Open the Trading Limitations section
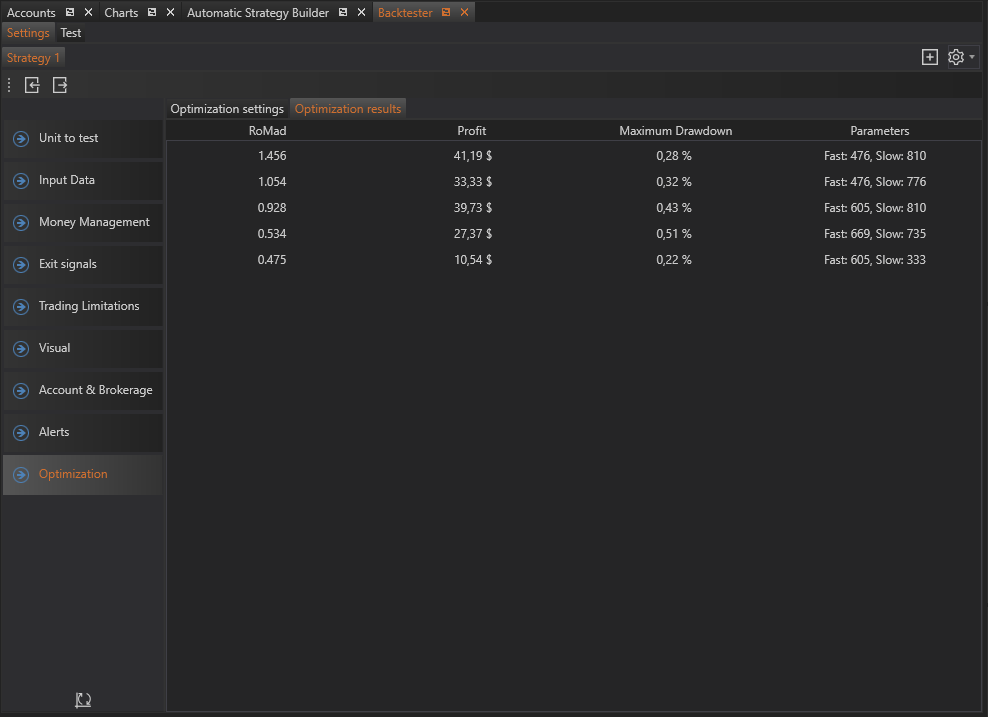The image size is (988, 717). click(x=89, y=306)
